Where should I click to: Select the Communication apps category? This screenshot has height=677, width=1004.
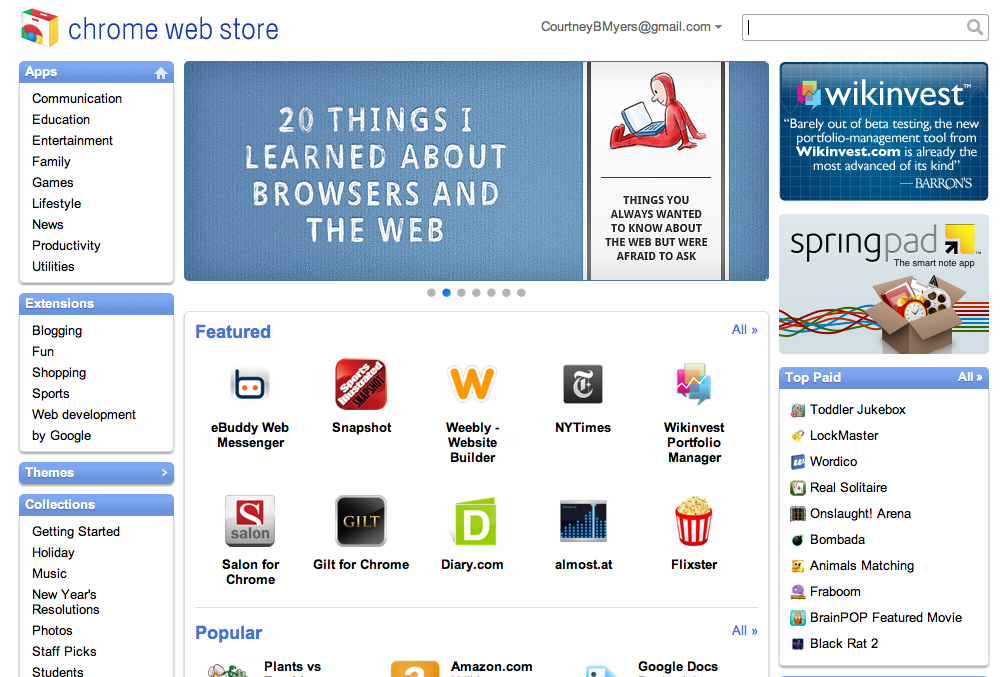click(77, 99)
